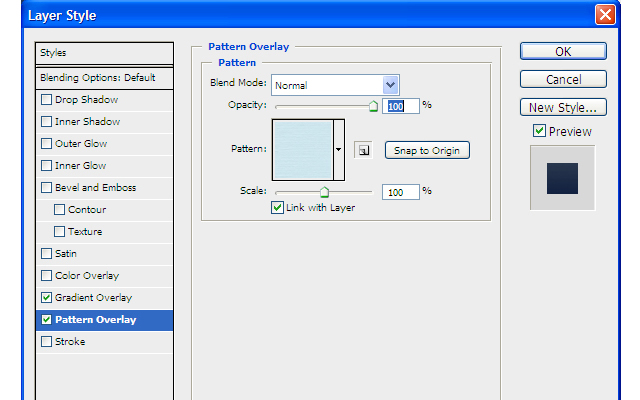Select Blending Options: Default
Screen dimensions: 640x400
tap(97, 77)
